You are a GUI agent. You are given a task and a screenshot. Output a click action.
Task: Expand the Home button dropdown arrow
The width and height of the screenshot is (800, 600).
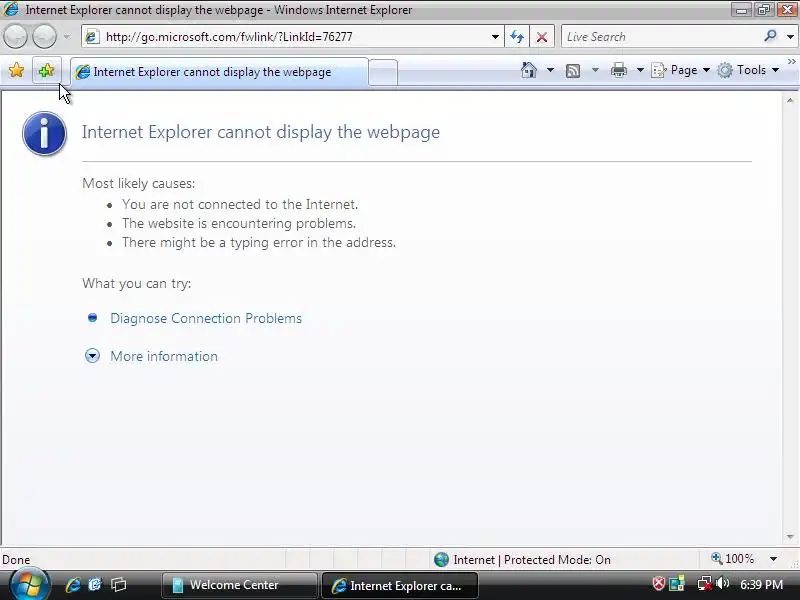[x=550, y=70]
